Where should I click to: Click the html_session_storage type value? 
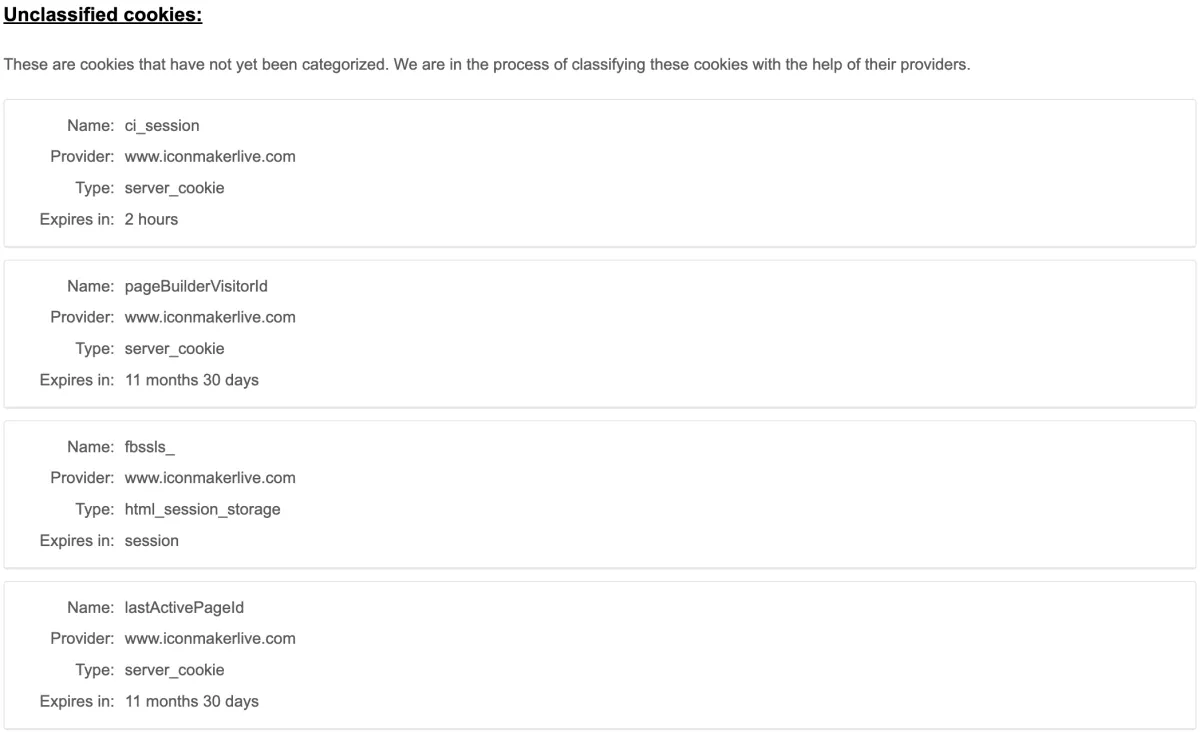pyautogui.click(x=202, y=510)
